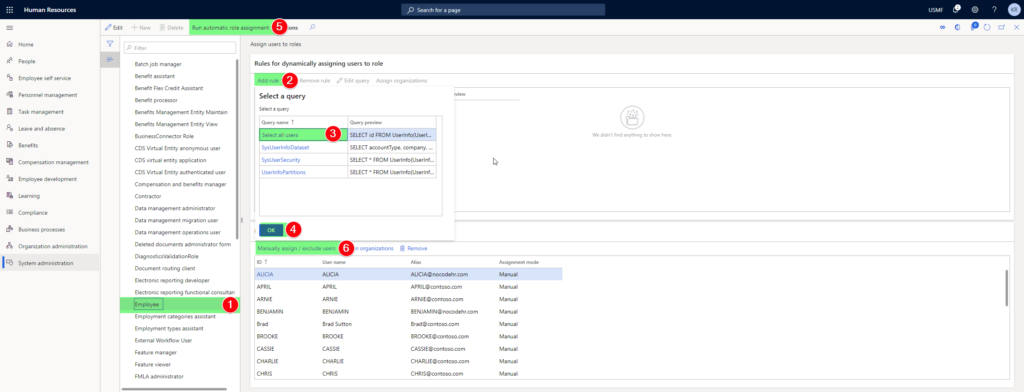Open the ALICIA user ID link

[265, 274]
